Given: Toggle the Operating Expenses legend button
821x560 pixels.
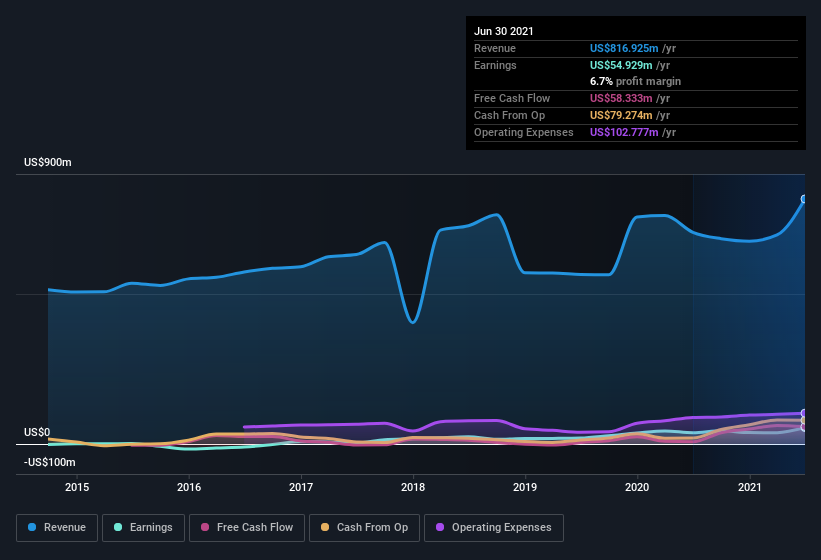Looking at the screenshot, I should pyautogui.click(x=494, y=528).
